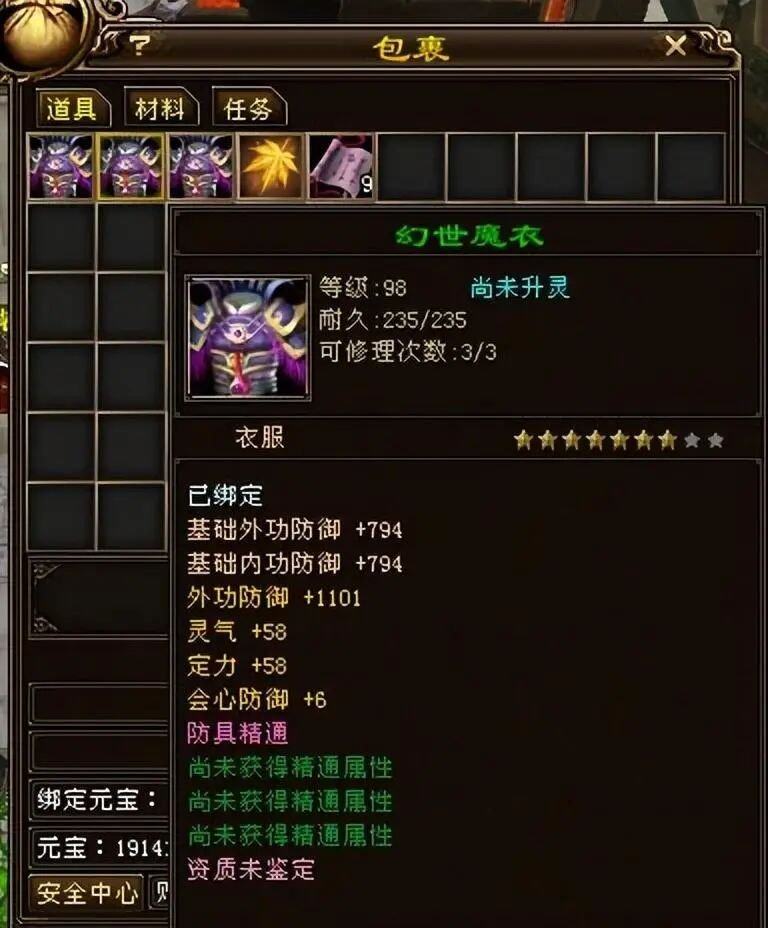Click the highlighted second armor item

[131, 166]
